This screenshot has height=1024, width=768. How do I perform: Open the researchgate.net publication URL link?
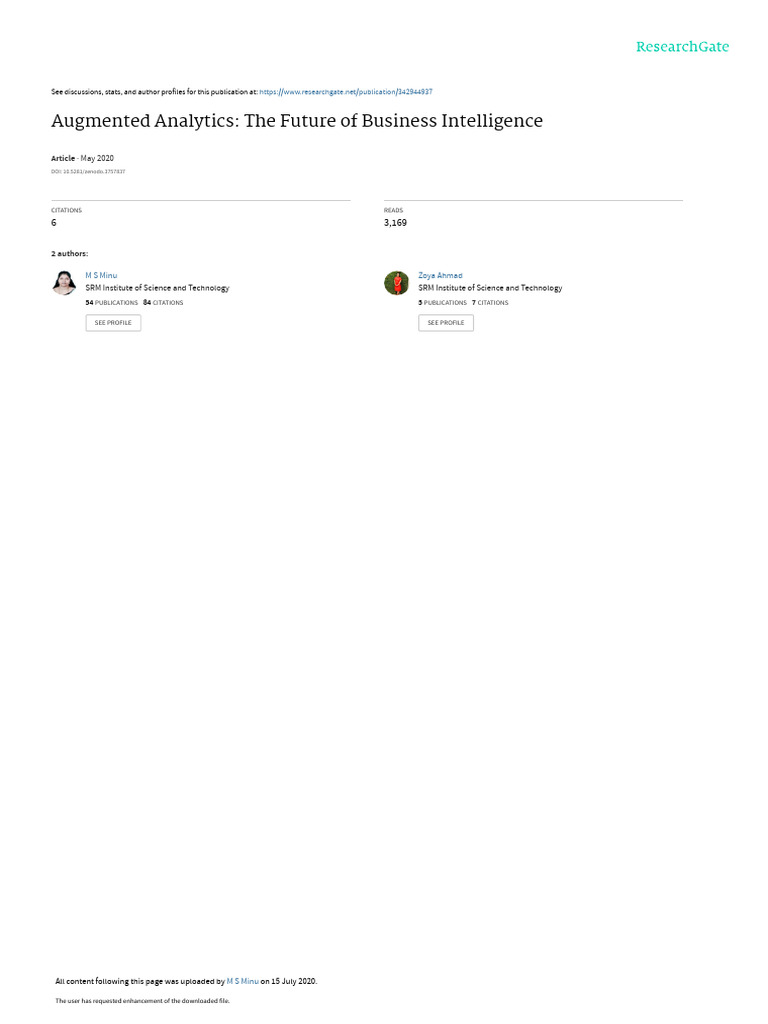pos(345,92)
